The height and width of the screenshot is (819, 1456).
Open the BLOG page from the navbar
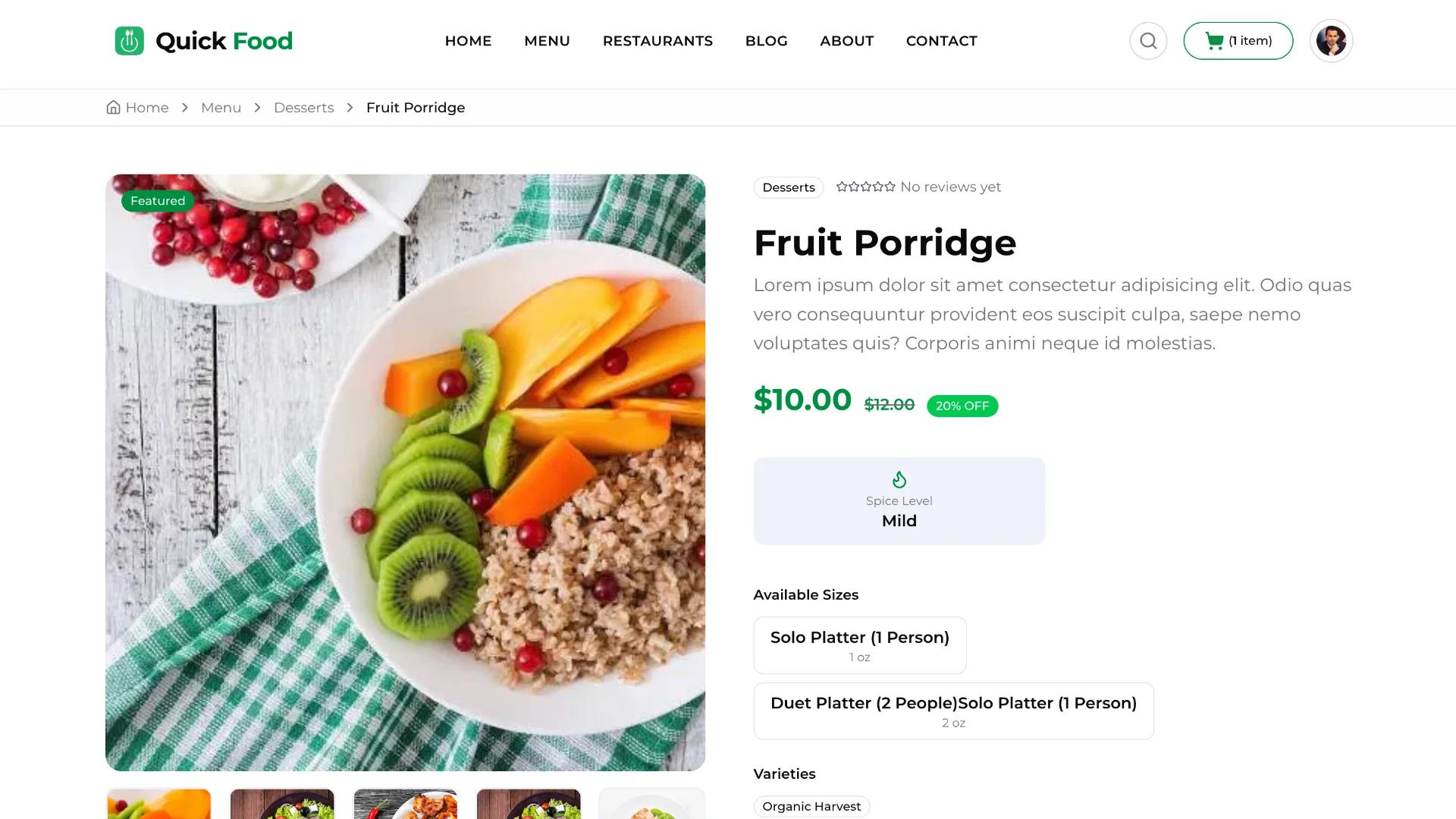(x=766, y=41)
